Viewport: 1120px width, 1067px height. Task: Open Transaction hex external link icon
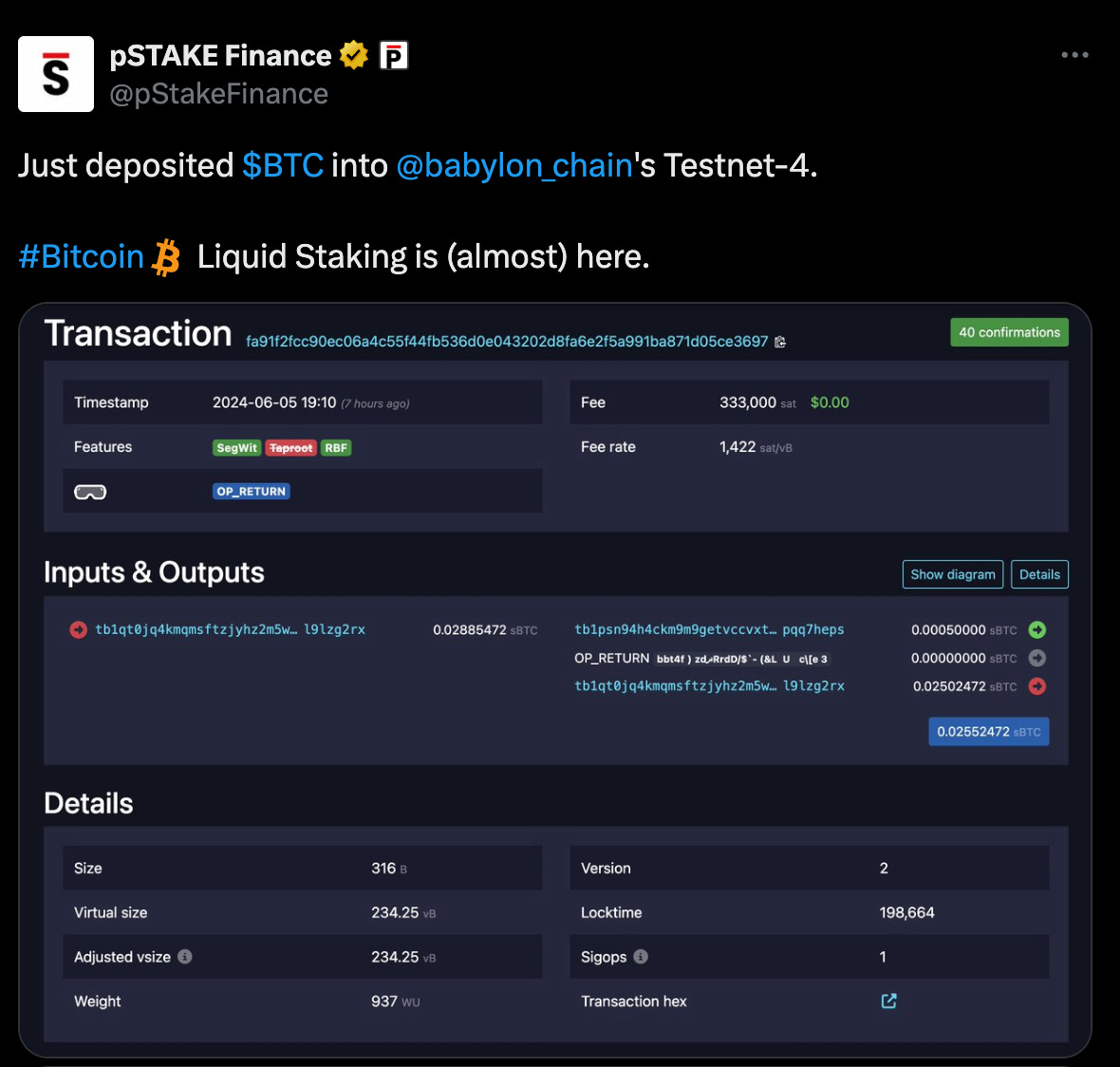pos(888,1001)
